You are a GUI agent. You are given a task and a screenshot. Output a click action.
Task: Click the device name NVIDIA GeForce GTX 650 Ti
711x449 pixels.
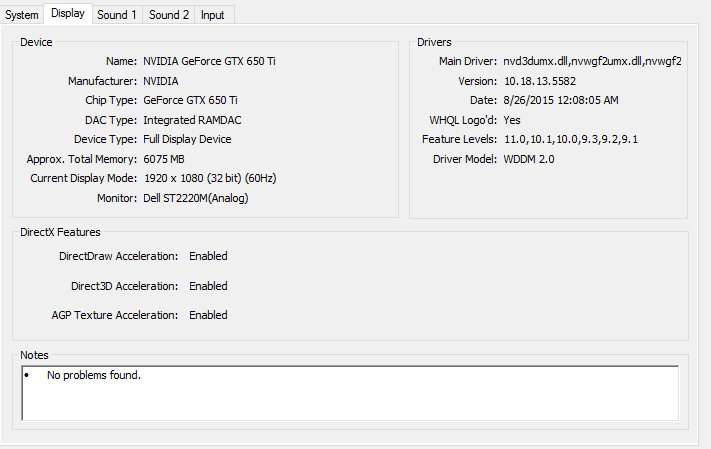pos(209,61)
